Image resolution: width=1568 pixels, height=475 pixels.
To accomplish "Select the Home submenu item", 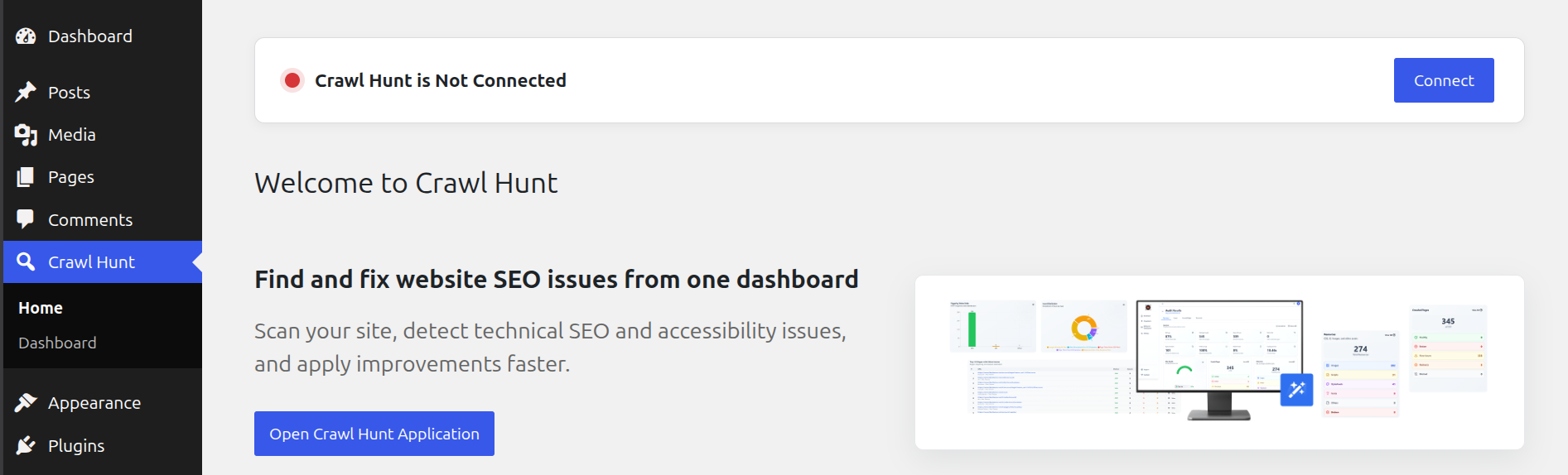I will (41, 308).
